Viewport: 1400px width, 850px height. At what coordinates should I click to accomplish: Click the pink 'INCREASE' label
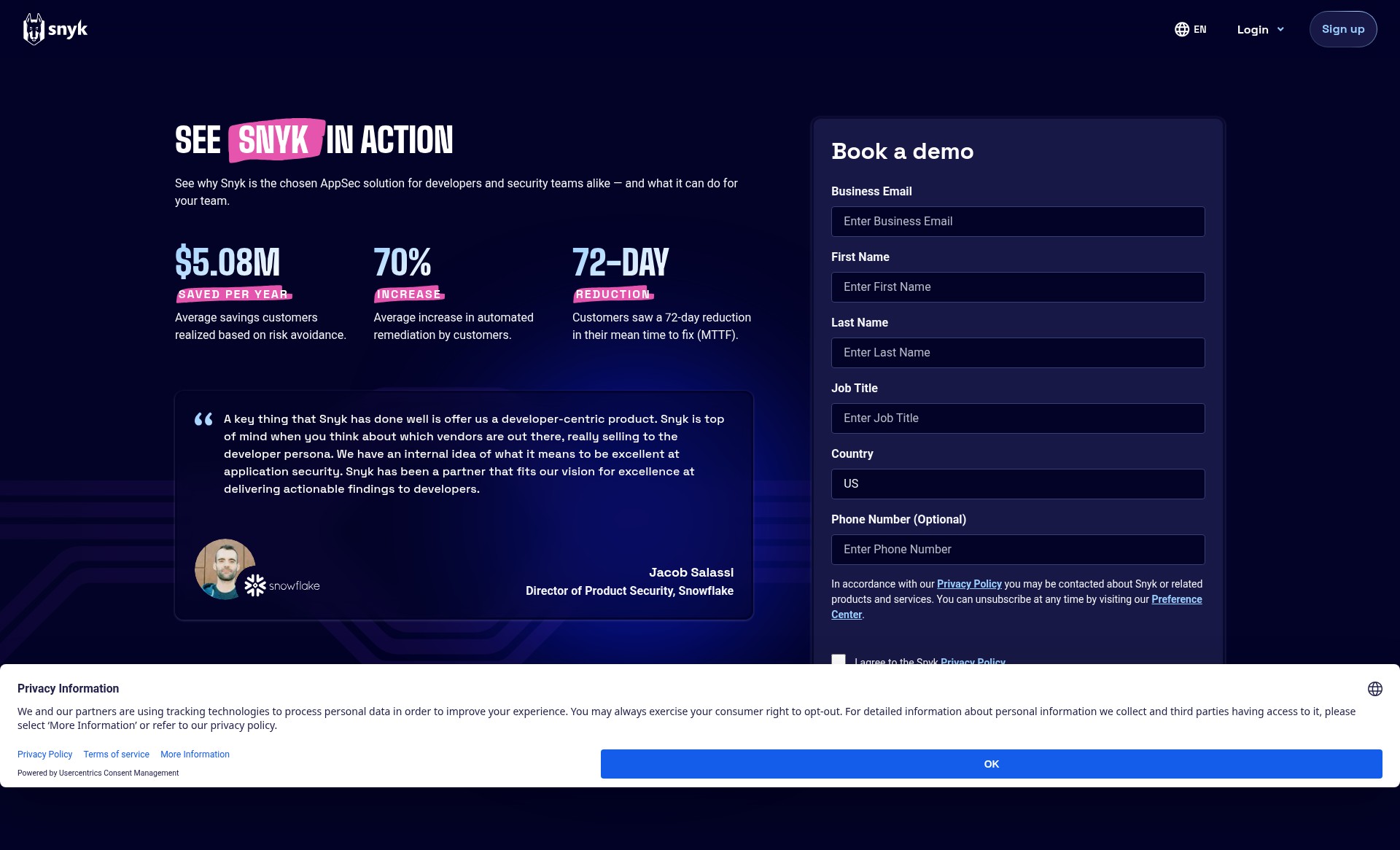pyautogui.click(x=409, y=295)
